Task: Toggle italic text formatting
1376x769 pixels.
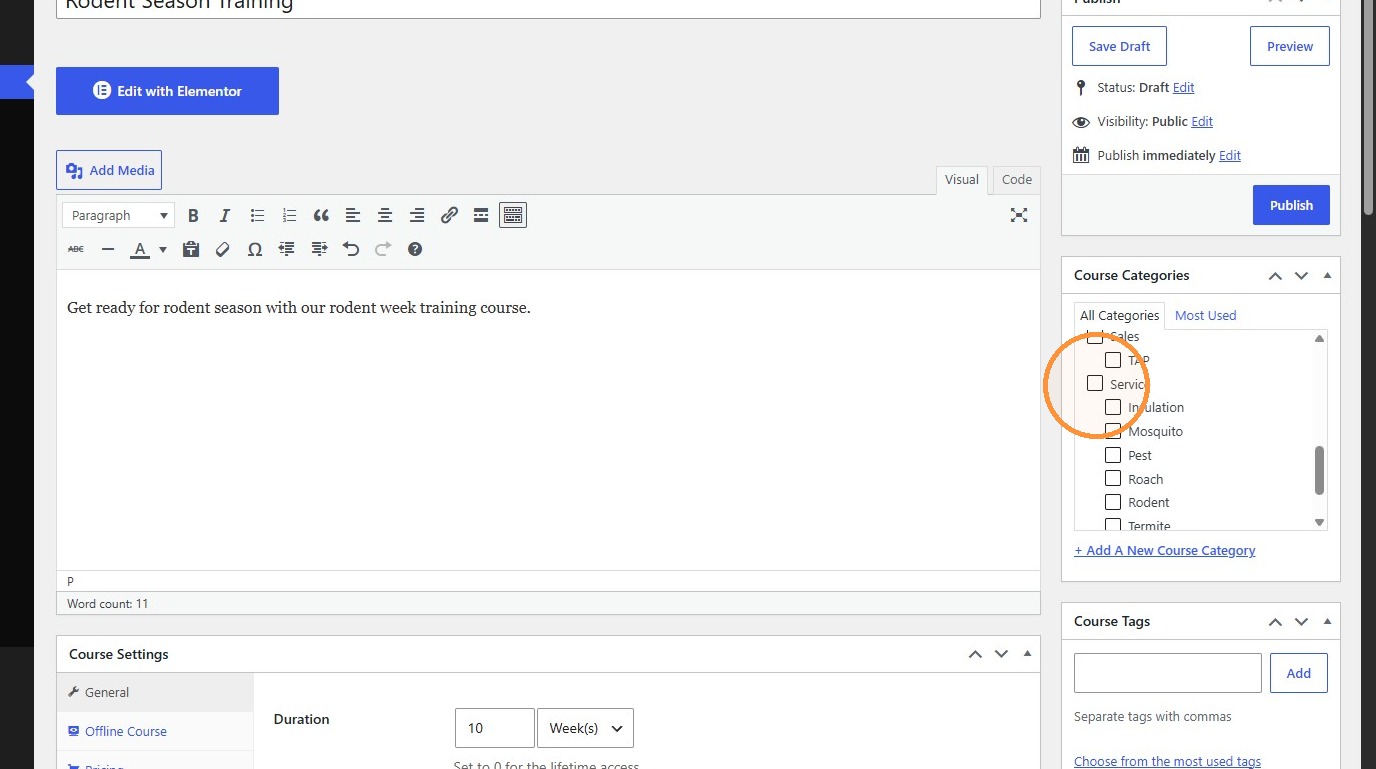Action: point(225,215)
